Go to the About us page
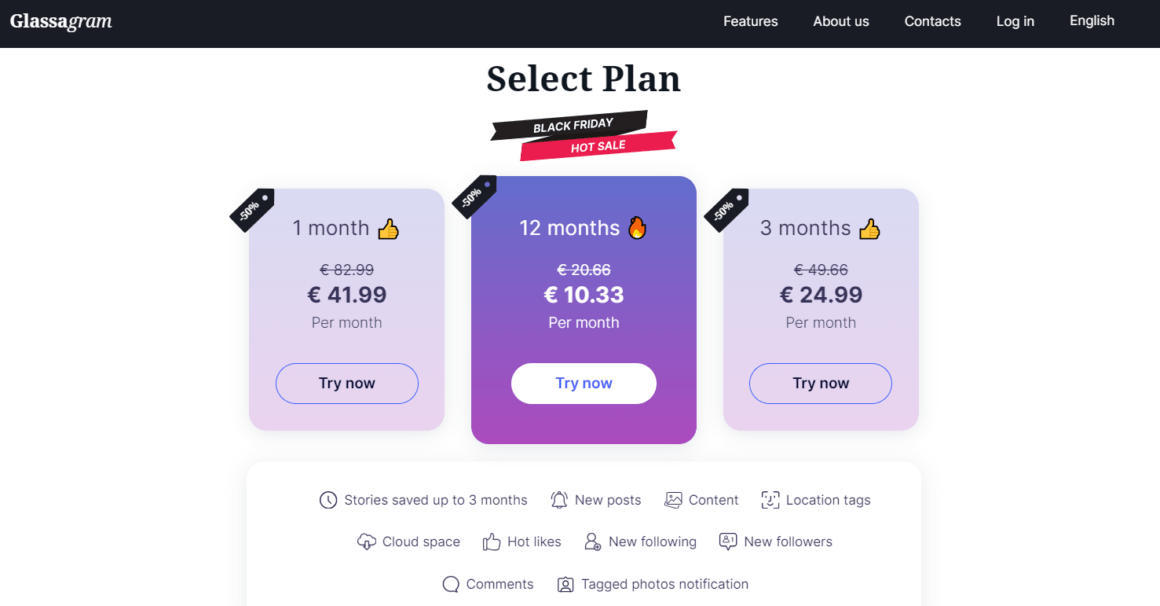The height and width of the screenshot is (606, 1160). point(841,21)
